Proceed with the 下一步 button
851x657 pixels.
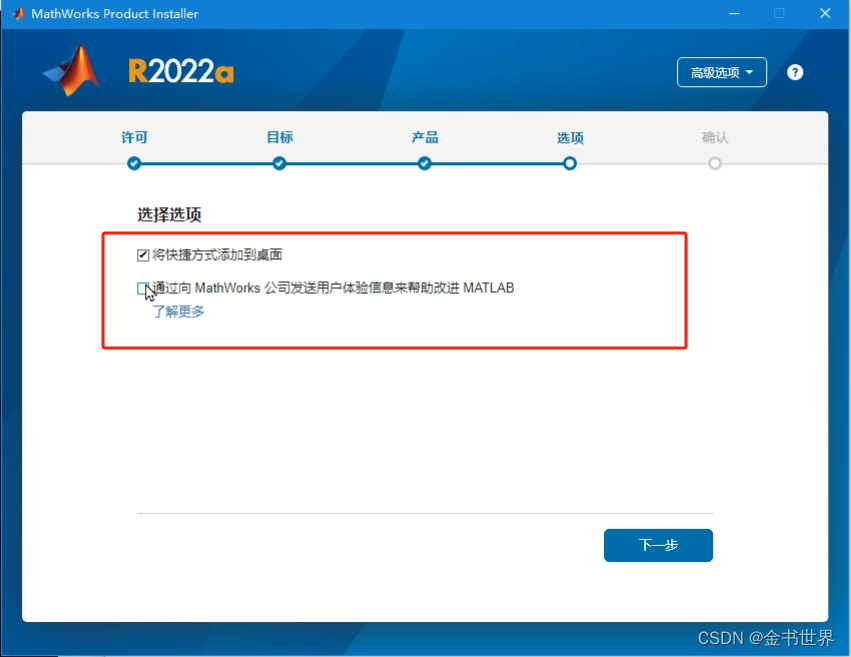pyautogui.click(x=658, y=545)
